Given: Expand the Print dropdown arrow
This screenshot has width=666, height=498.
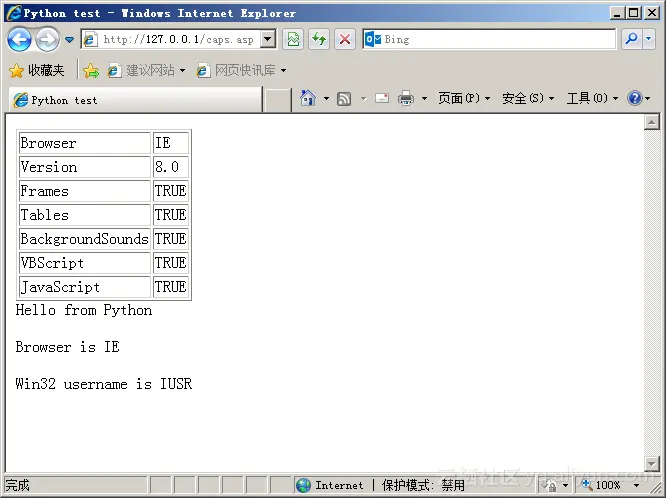Looking at the screenshot, I should click(424, 99).
